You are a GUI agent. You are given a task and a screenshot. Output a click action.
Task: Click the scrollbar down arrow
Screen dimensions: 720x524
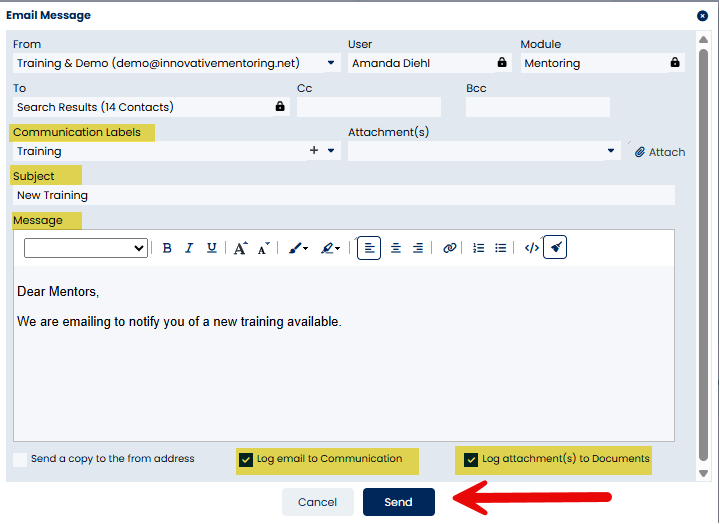point(703,473)
